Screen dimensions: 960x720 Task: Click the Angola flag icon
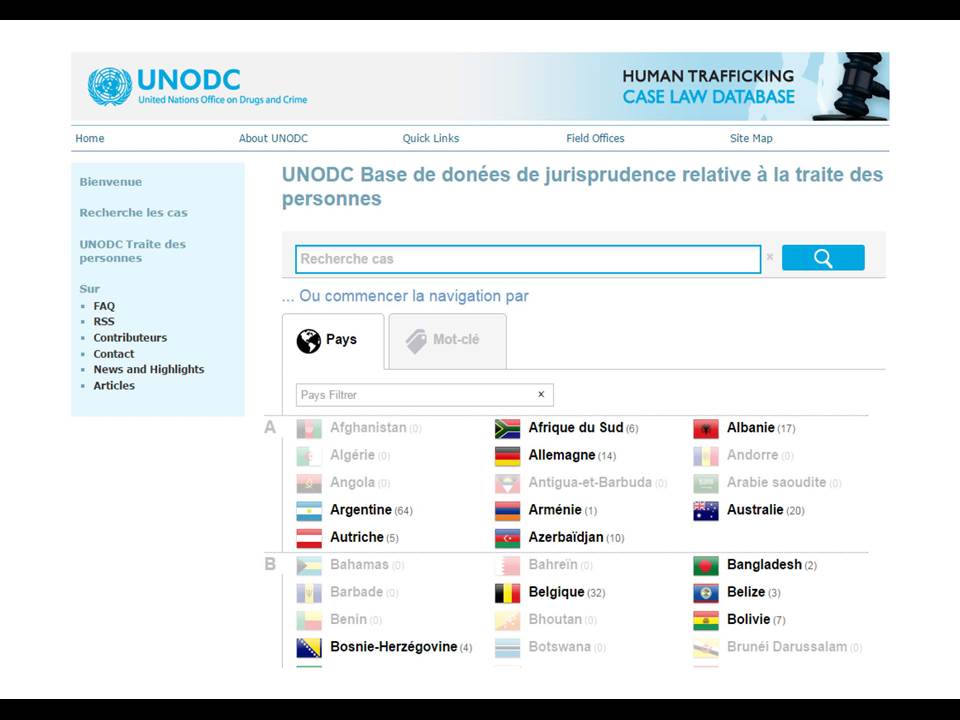pos(309,484)
